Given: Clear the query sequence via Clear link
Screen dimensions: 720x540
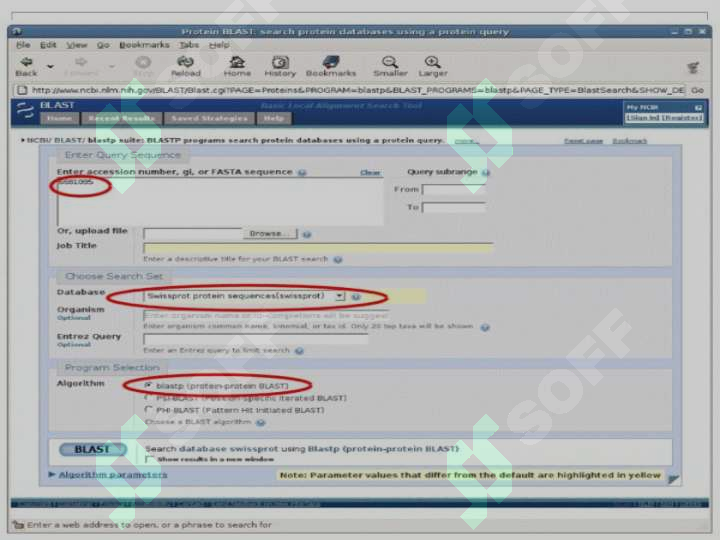Looking at the screenshot, I should [370, 173].
